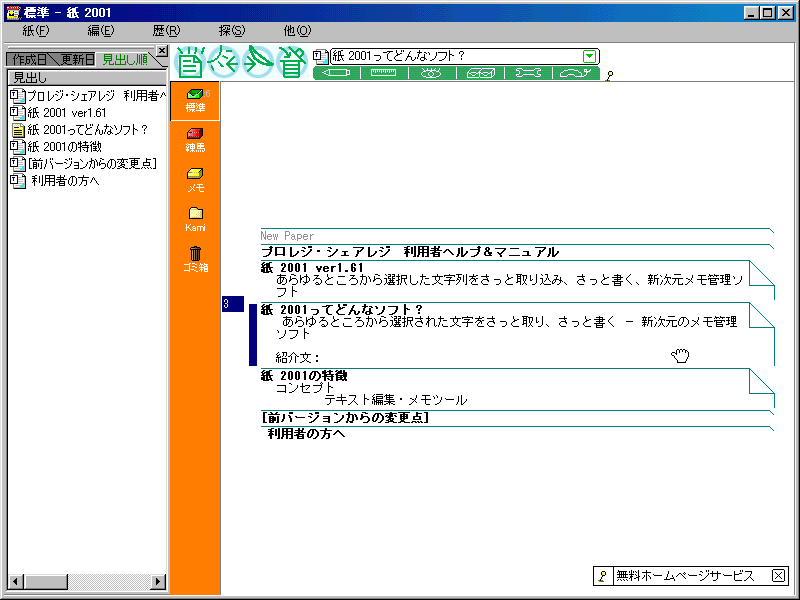Click document icon beside 利用者の方へ list item
This screenshot has height=600, width=800.
tap(18, 181)
